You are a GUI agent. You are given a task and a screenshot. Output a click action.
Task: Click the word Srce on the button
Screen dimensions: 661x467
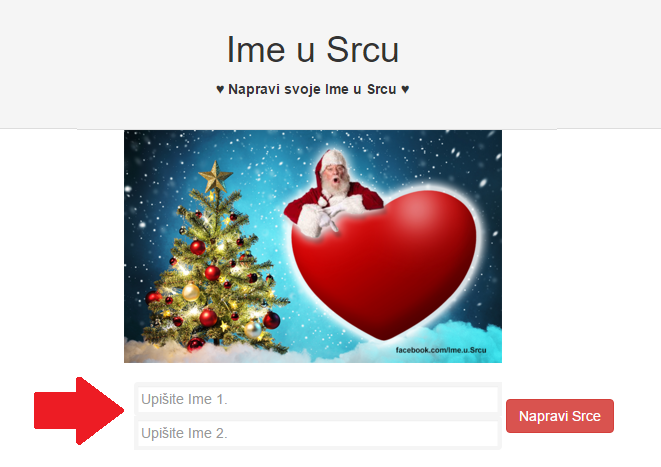[x=586, y=416]
